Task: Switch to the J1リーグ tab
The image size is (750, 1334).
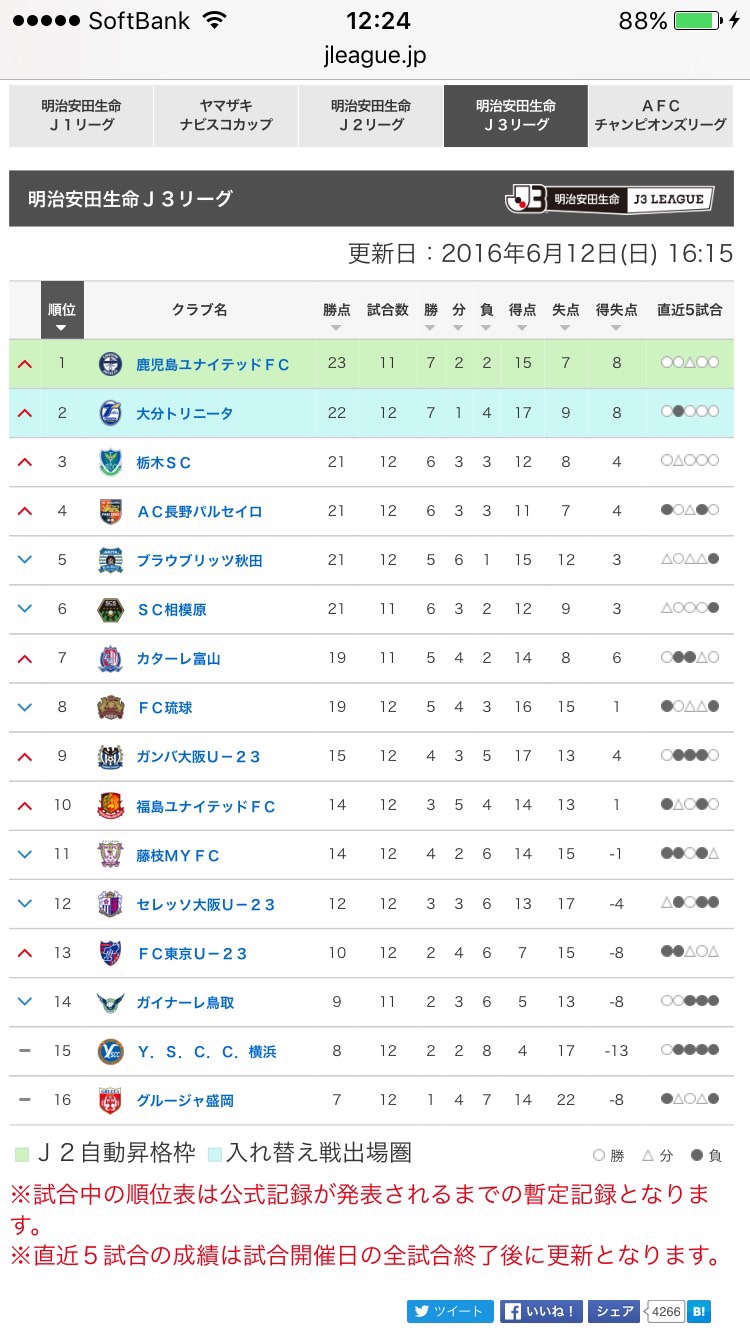Action: pos(80,115)
